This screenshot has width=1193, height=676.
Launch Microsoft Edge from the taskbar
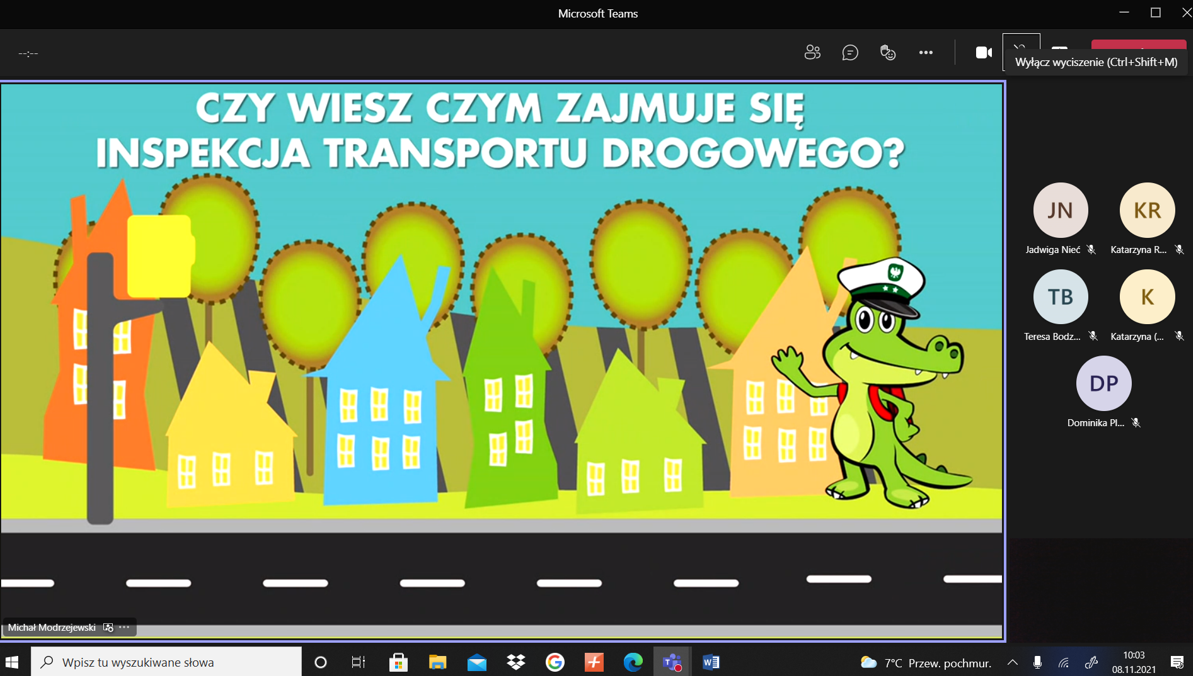click(633, 662)
